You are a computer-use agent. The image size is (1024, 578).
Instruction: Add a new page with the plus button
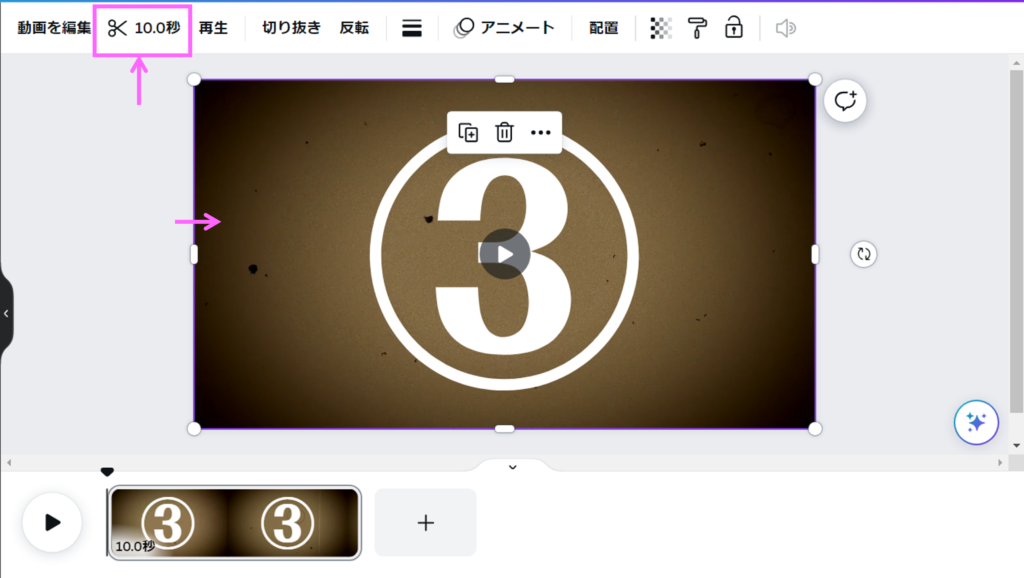[426, 522]
